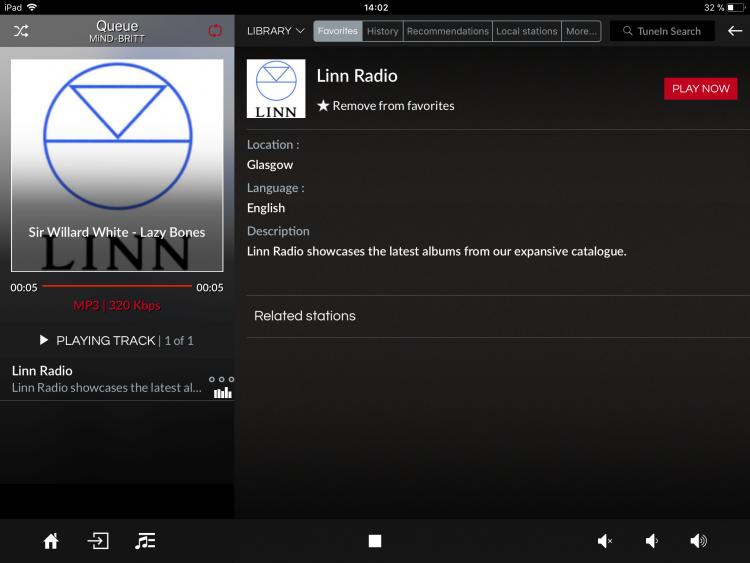Open the Linn Radio station logo thumbnail
The height and width of the screenshot is (563, 750).
(x=276, y=88)
